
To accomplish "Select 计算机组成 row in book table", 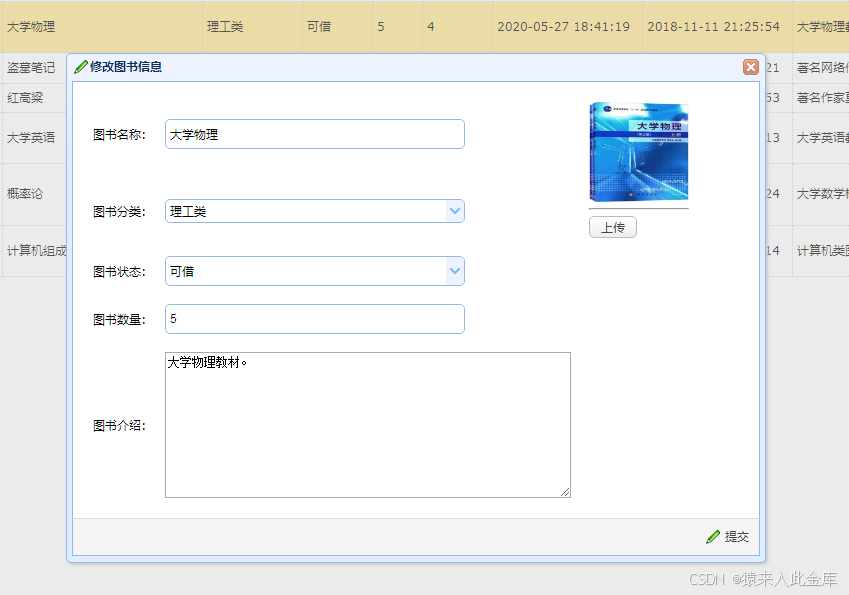I will (36, 251).
